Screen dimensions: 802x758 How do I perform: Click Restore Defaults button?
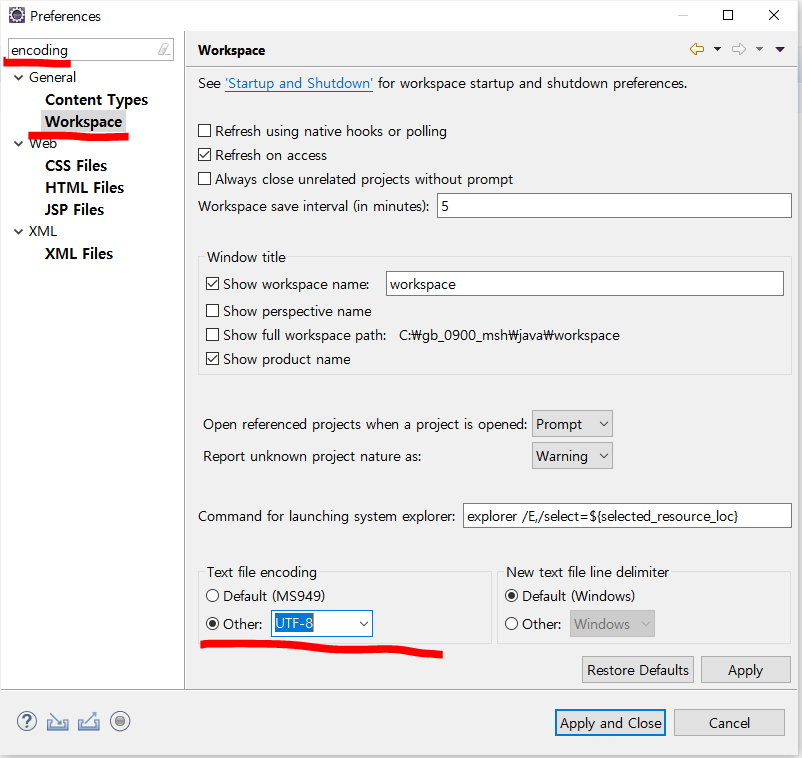[x=638, y=670]
